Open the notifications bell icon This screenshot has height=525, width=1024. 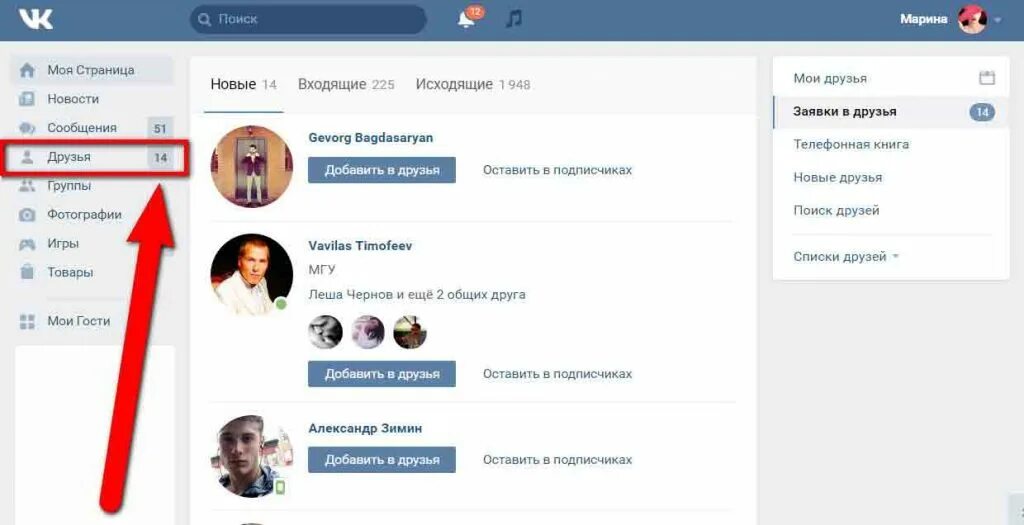466,20
